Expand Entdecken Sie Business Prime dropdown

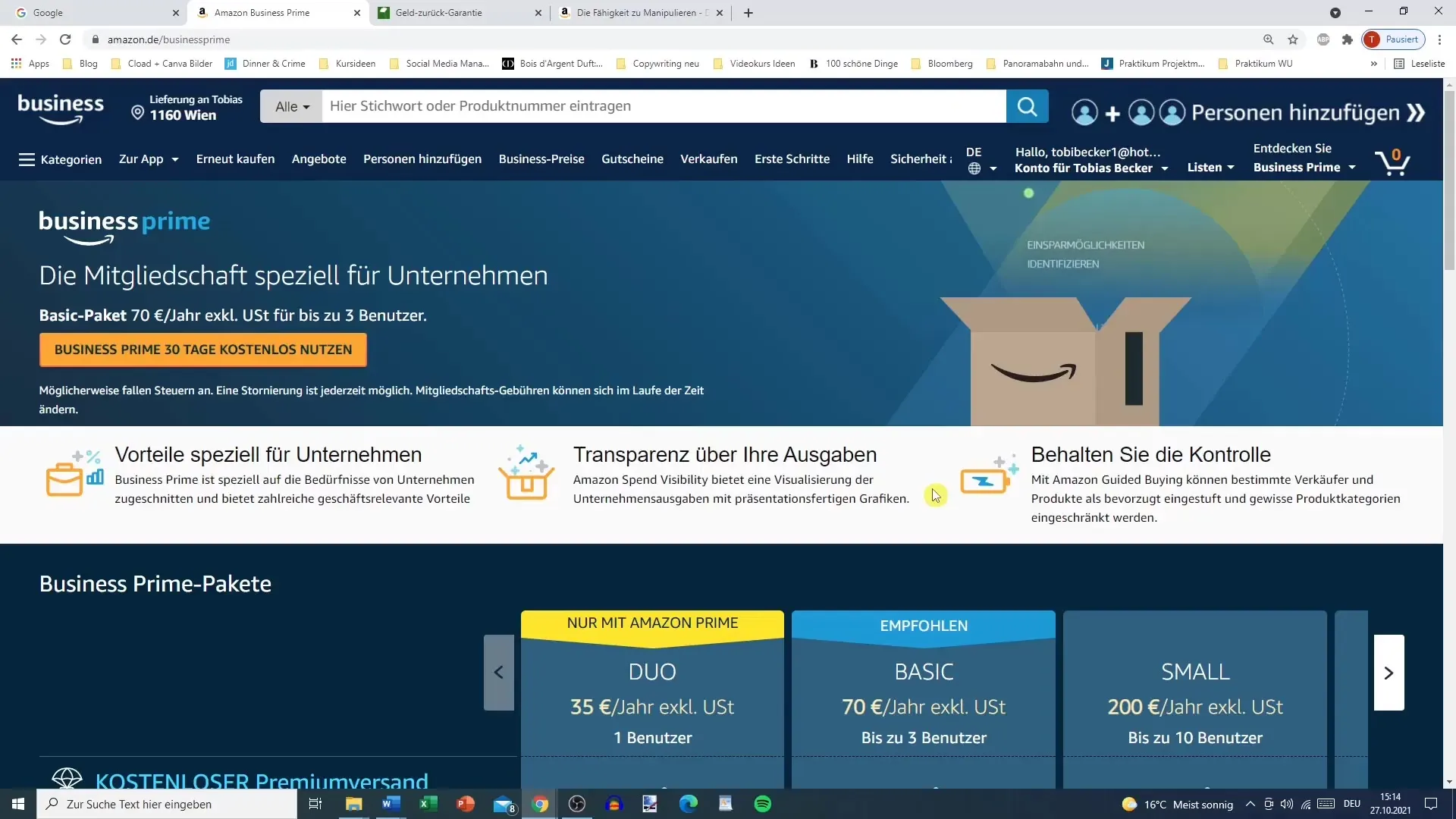point(1304,158)
